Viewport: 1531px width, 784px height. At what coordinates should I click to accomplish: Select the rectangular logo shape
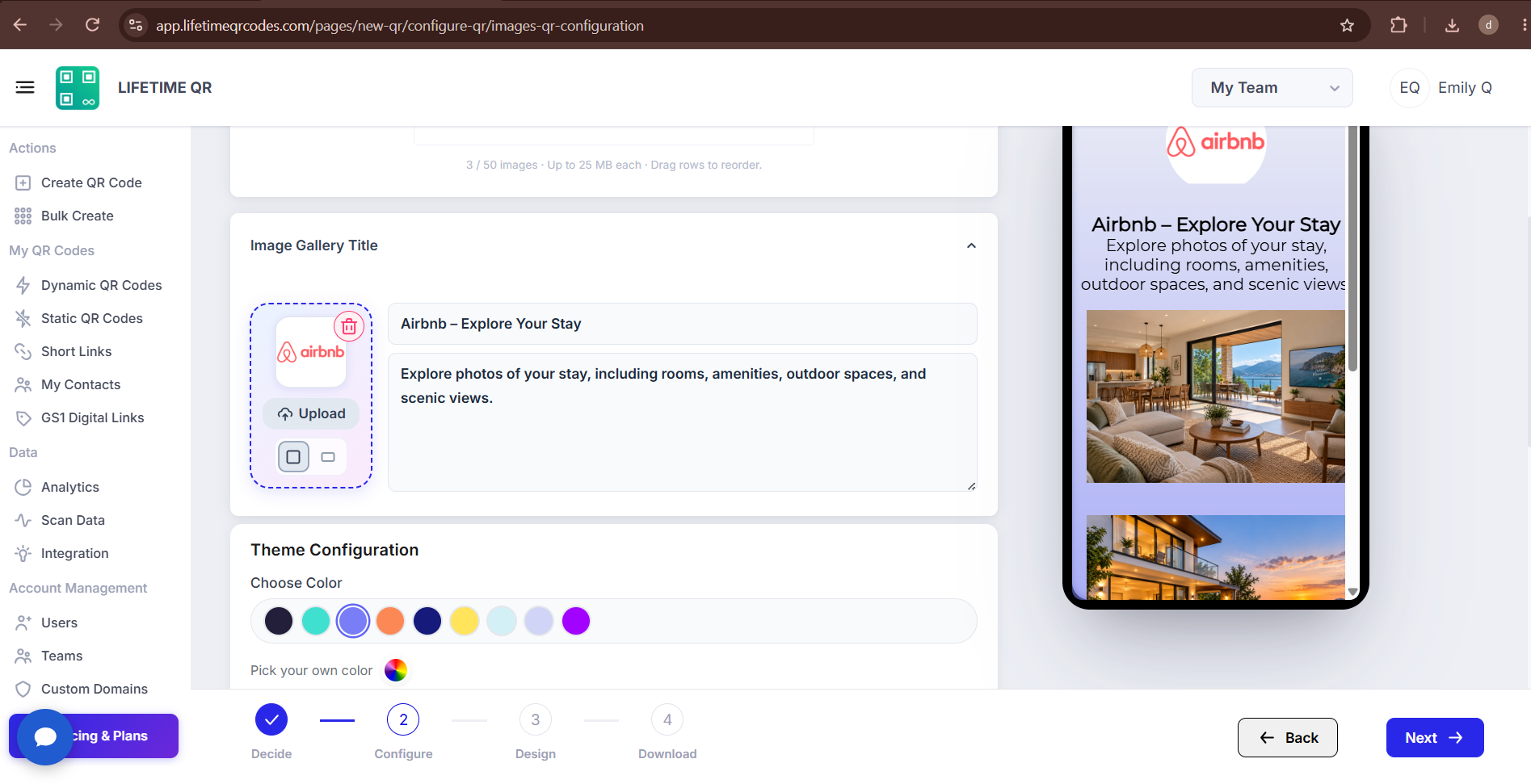tap(328, 457)
